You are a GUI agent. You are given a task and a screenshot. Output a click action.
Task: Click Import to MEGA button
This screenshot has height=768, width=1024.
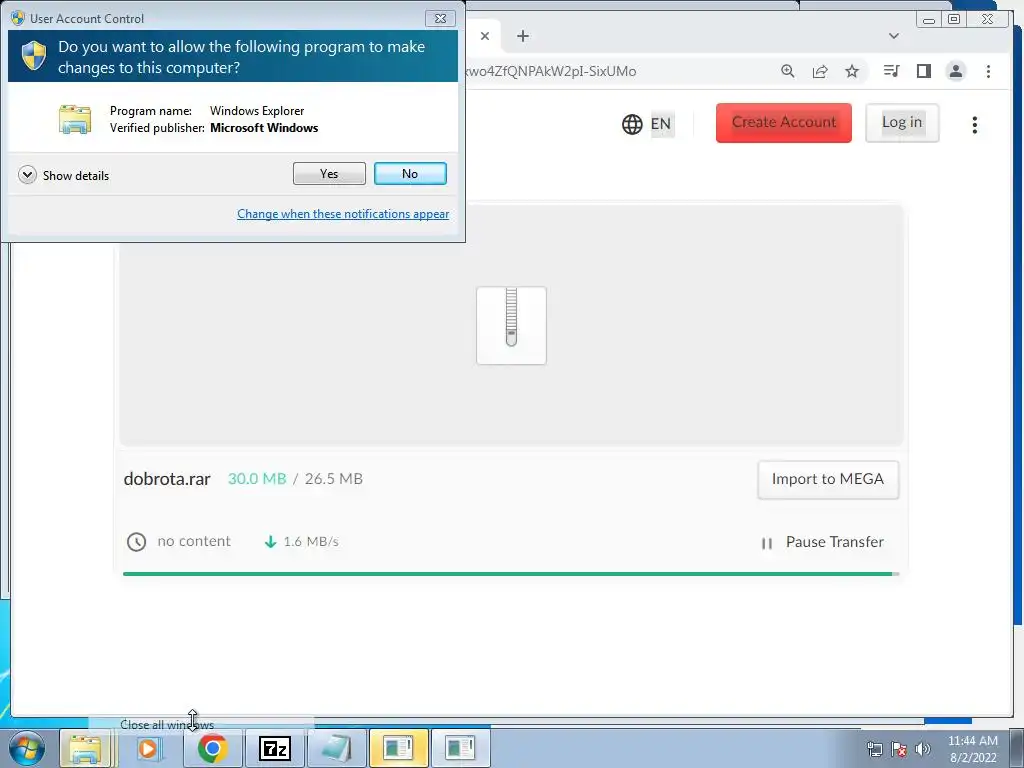[828, 479]
